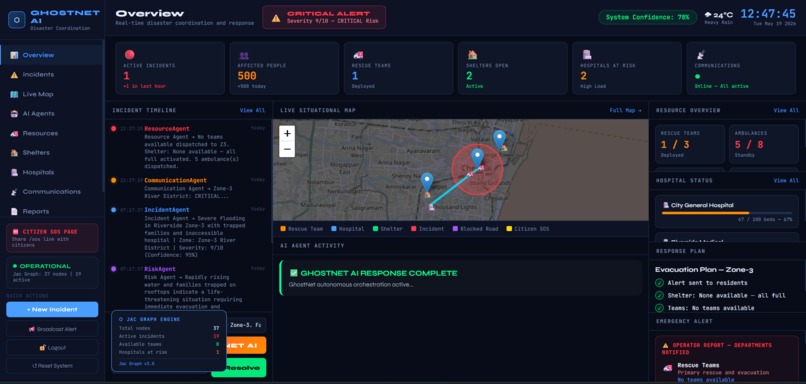Click View All in Resource Overview header
The width and height of the screenshot is (806, 384).
786,111
